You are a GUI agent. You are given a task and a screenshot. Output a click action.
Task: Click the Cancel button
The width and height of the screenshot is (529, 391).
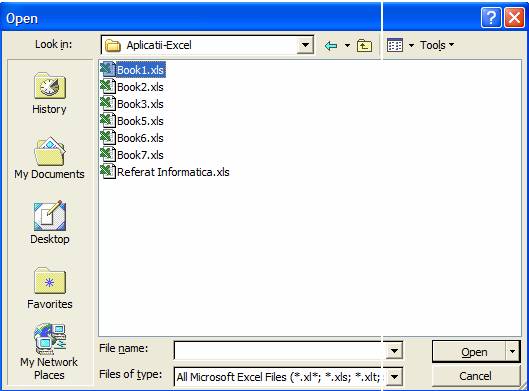475,376
